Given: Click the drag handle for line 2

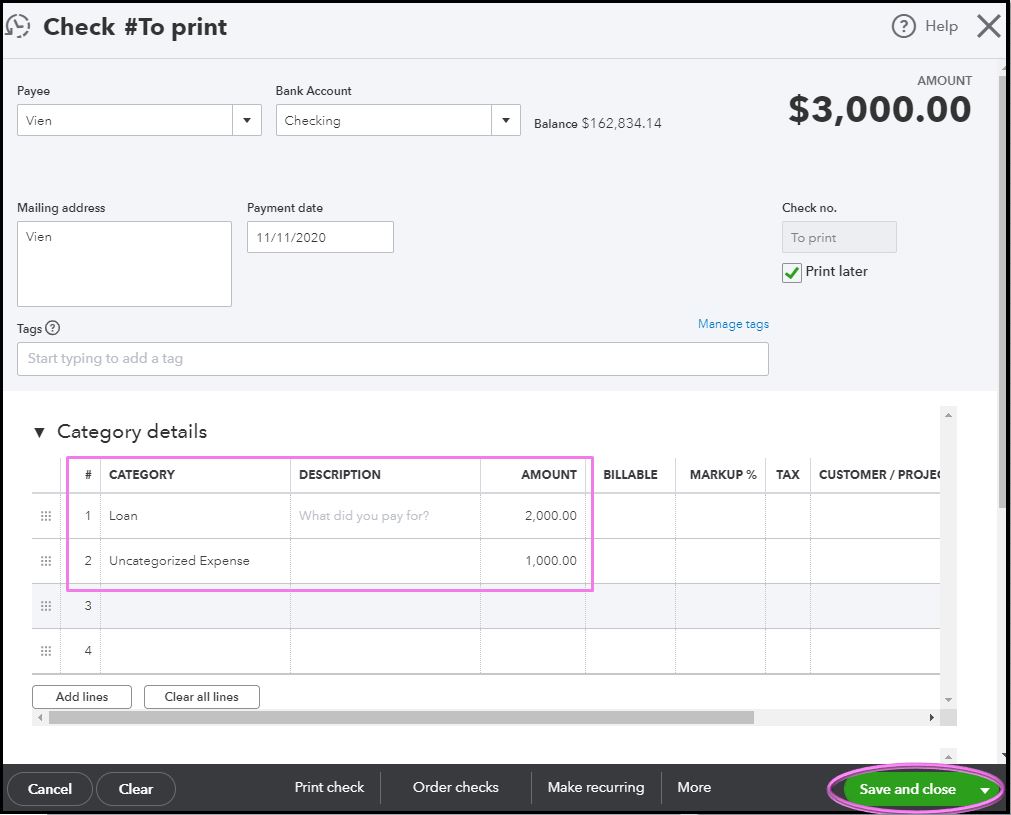Looking at the screenshot, I should [x=46, y=561].
